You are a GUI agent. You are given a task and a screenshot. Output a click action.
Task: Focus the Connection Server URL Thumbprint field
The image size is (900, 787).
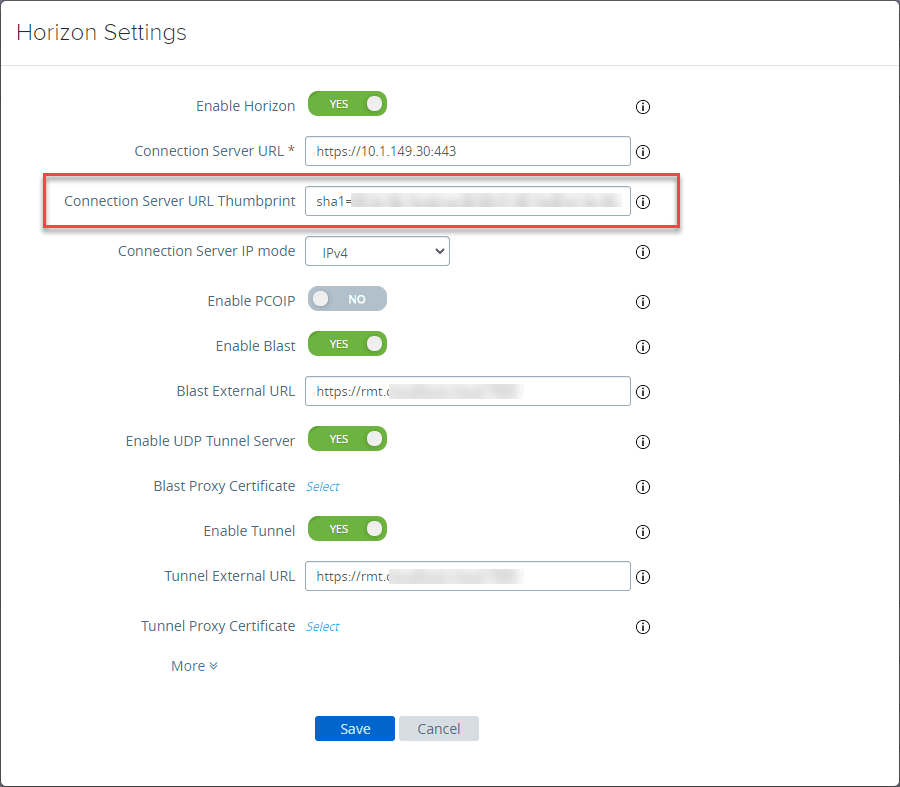click(x=467, y=201)
